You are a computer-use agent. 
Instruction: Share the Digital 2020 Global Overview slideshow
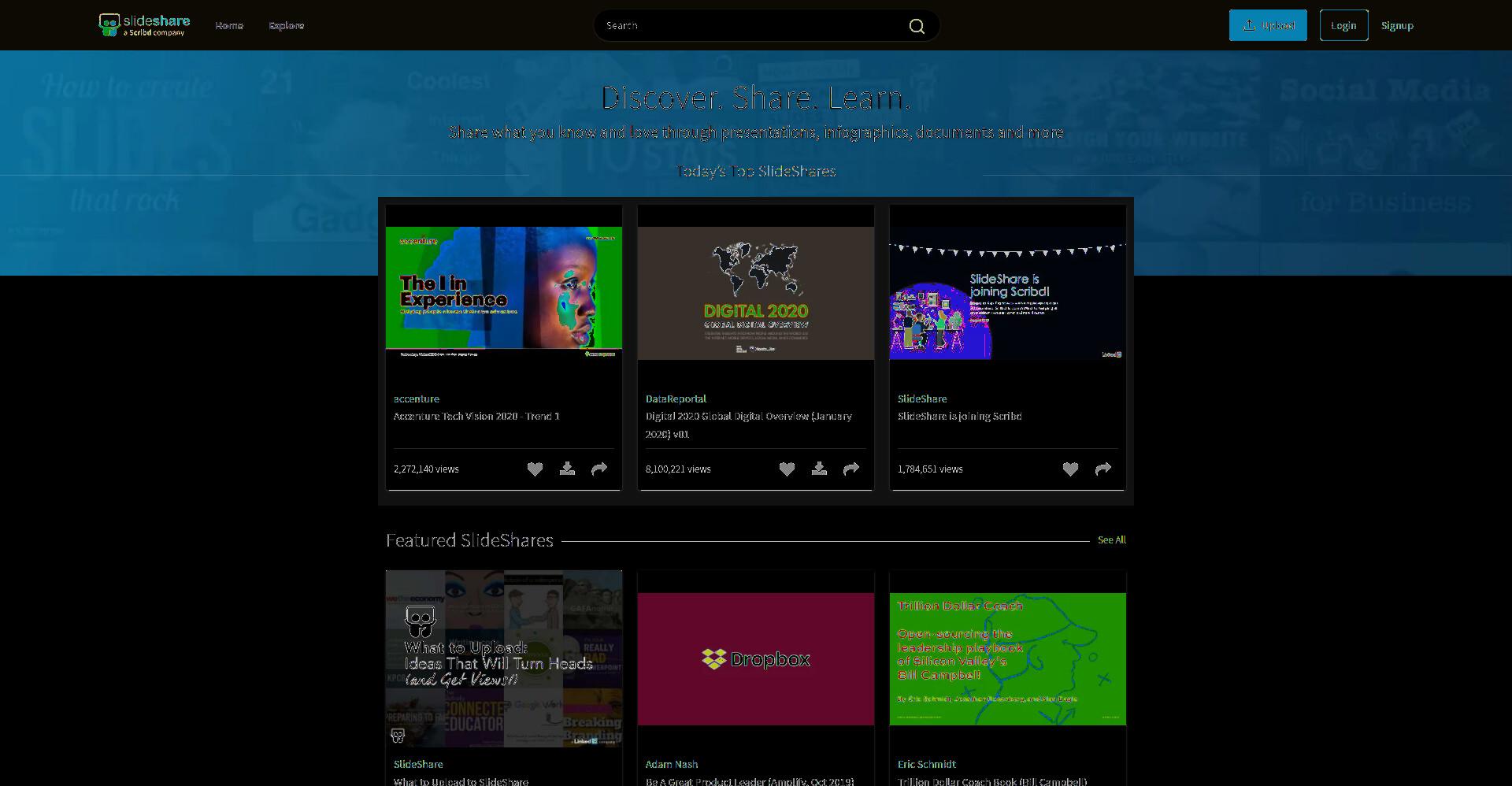(x=851, y=469)
